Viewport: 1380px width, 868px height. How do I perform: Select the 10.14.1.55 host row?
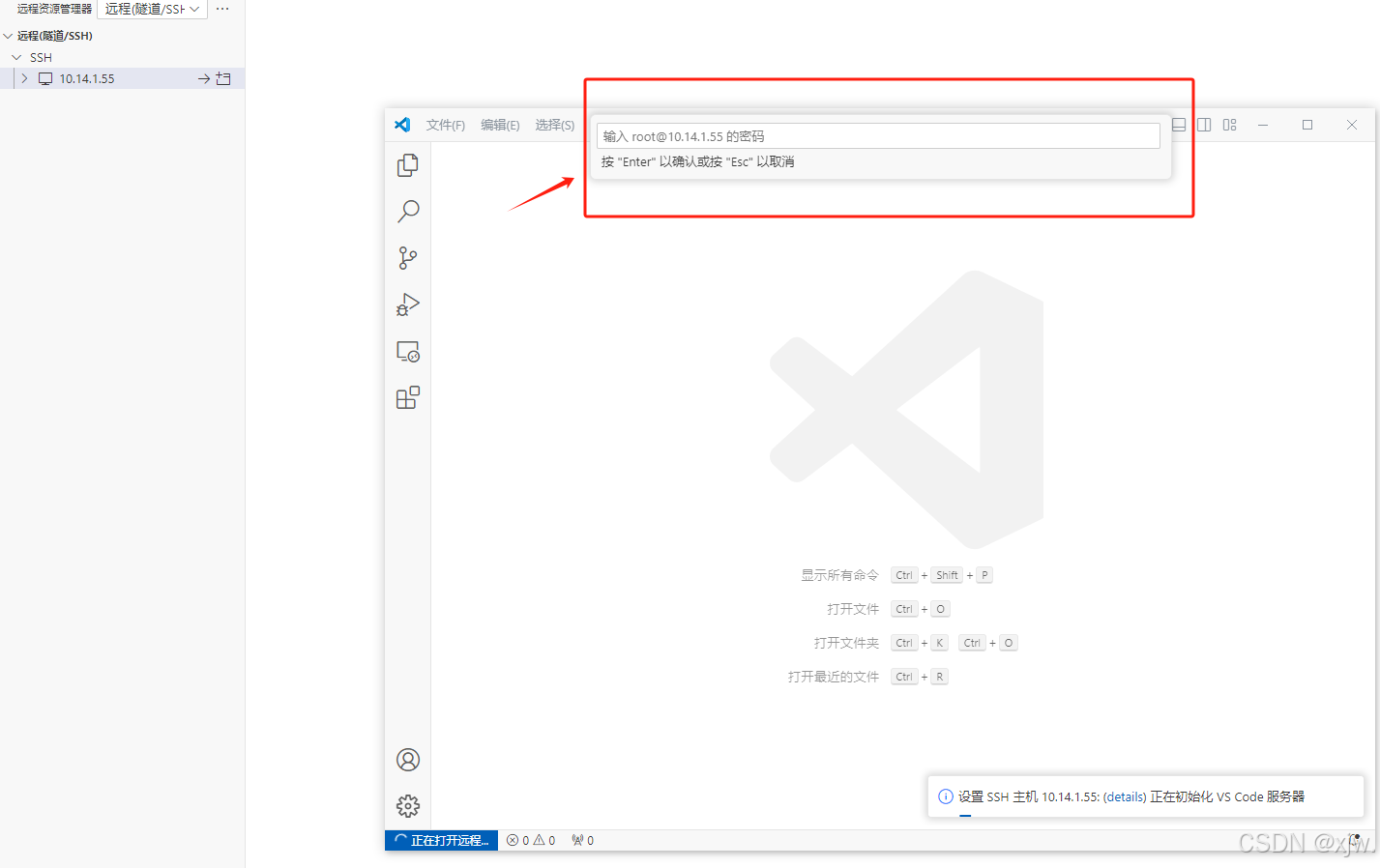pos(122,79)
